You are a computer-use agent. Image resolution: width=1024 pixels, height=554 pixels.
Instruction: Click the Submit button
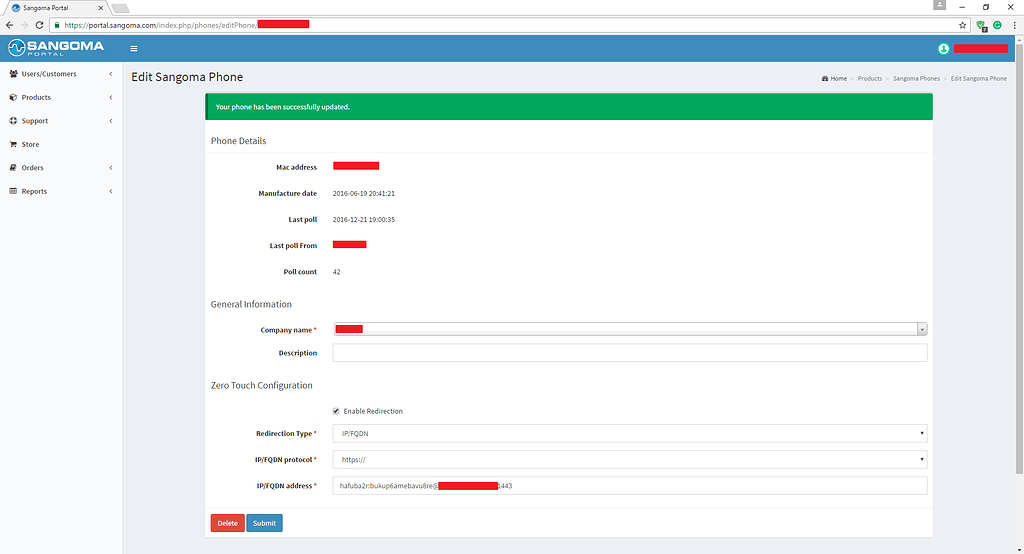pyautogui.click(x=264, y=523)
